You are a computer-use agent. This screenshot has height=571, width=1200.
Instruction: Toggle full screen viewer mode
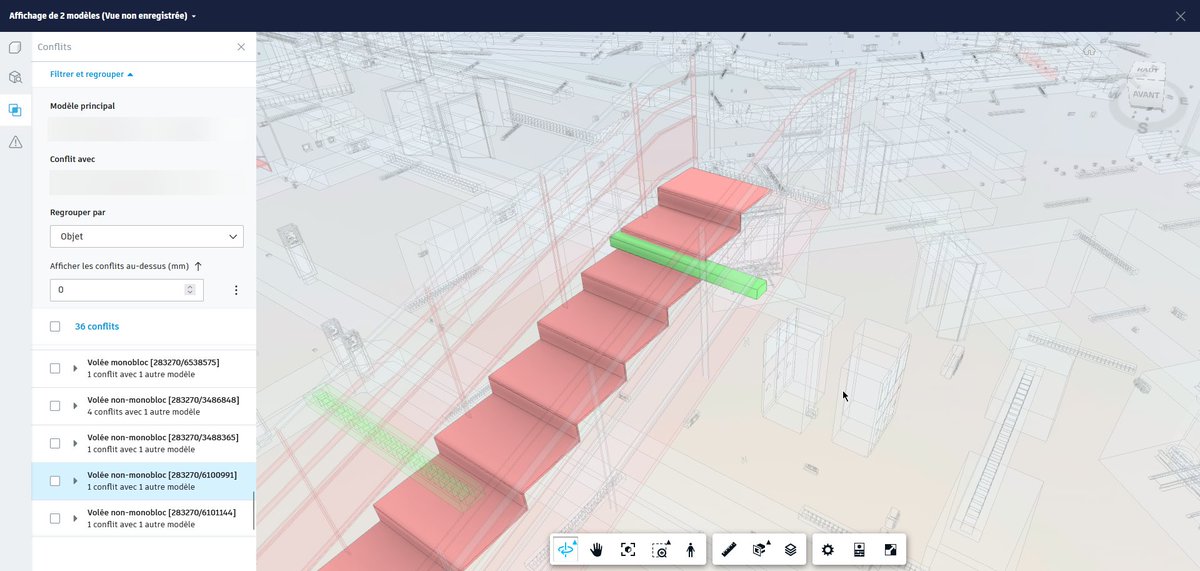(x=890, y=549)
